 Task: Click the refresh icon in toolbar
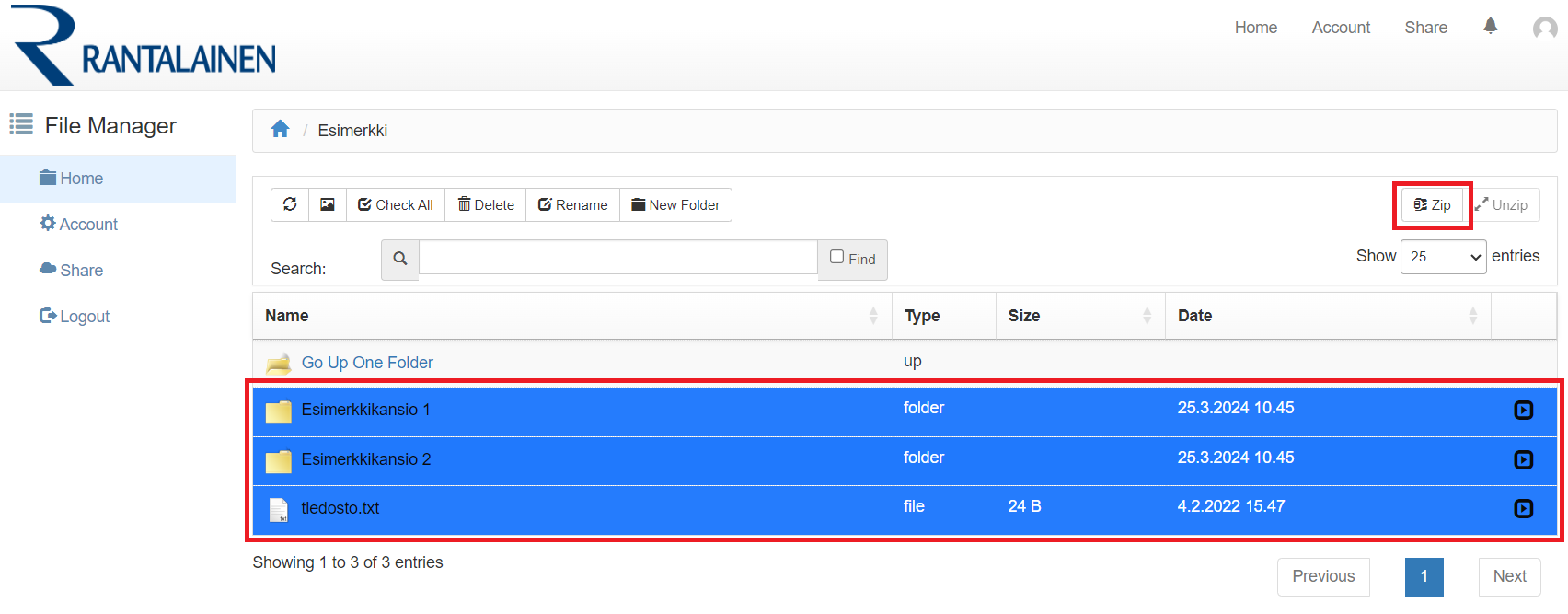(x=290, y=204)
